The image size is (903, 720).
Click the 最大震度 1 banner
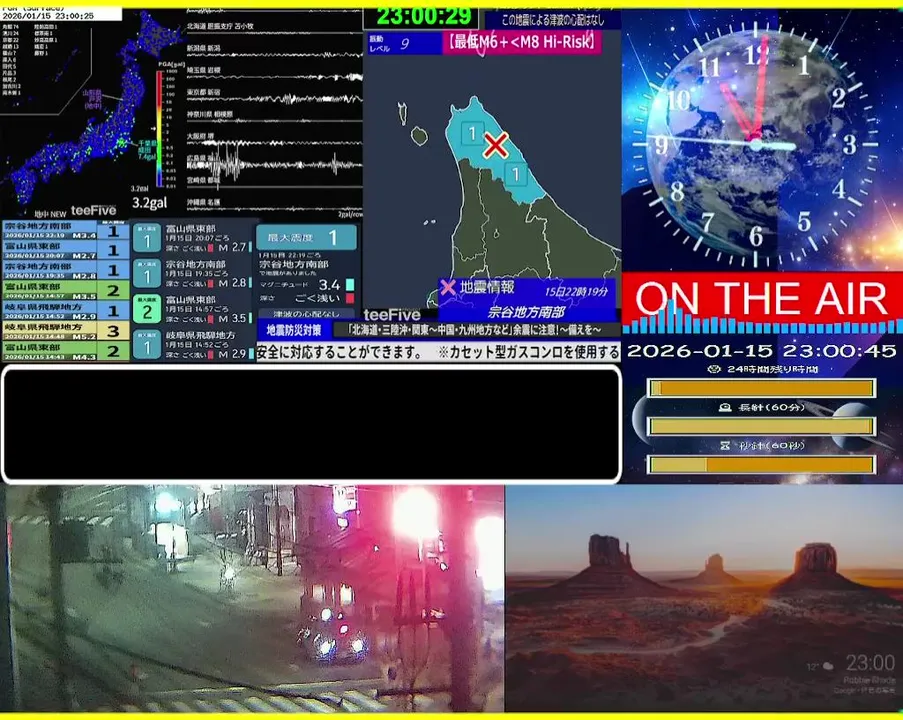click(306, 237)
